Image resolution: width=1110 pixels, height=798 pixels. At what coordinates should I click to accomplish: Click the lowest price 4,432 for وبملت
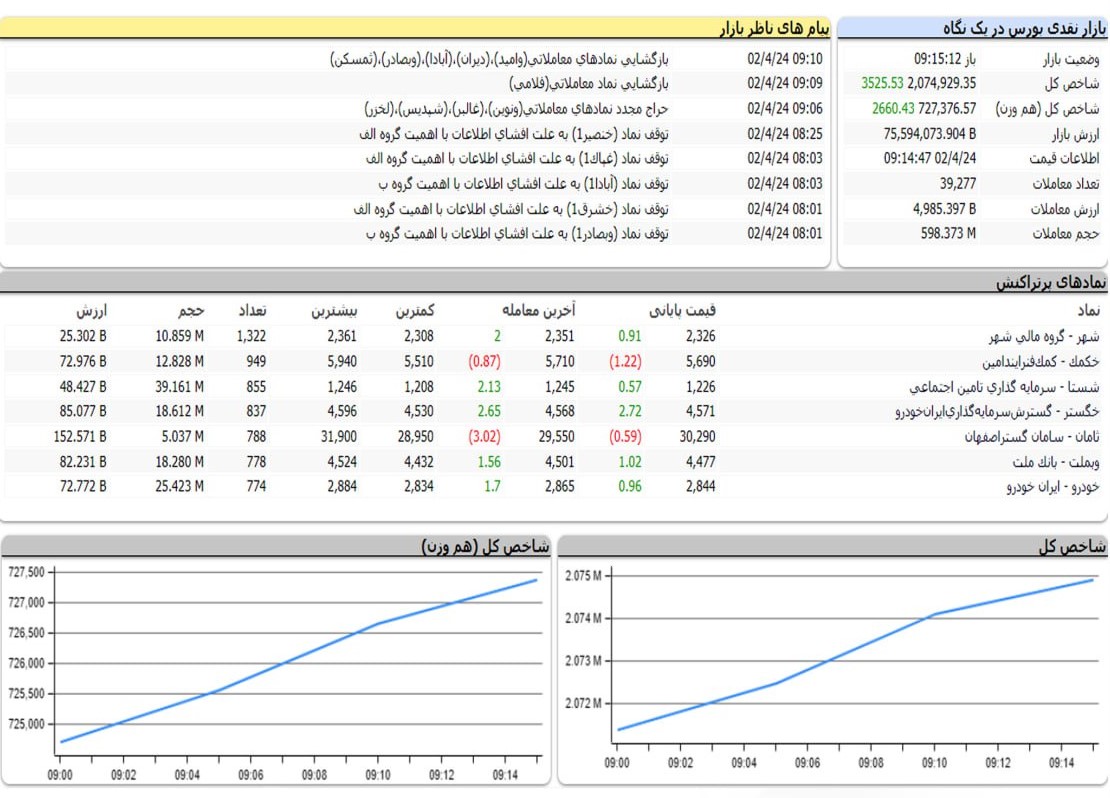pyautogui.click(x=419, y=462)
